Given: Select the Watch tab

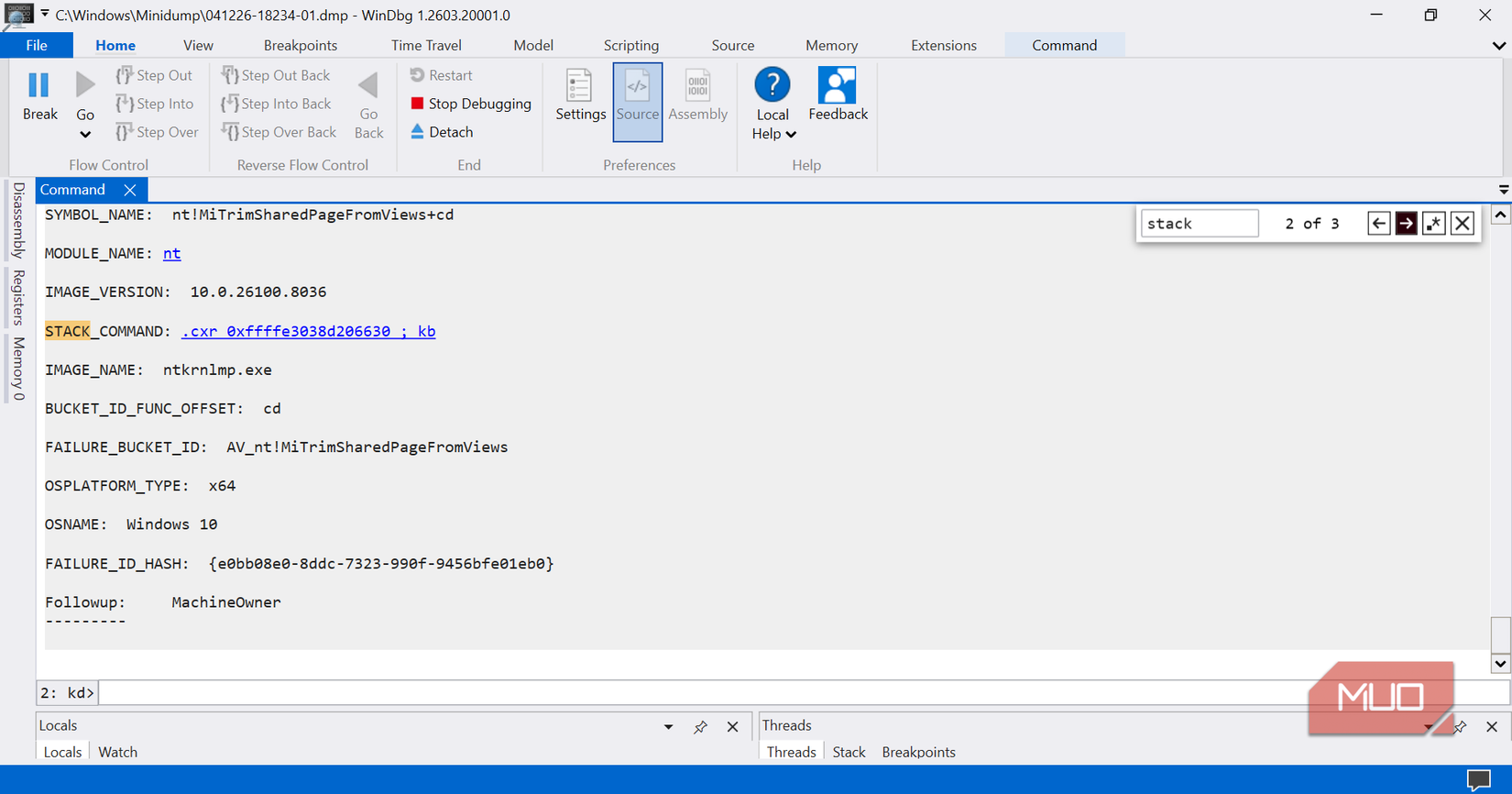Looking at the screenshot, I should [118, 752].
